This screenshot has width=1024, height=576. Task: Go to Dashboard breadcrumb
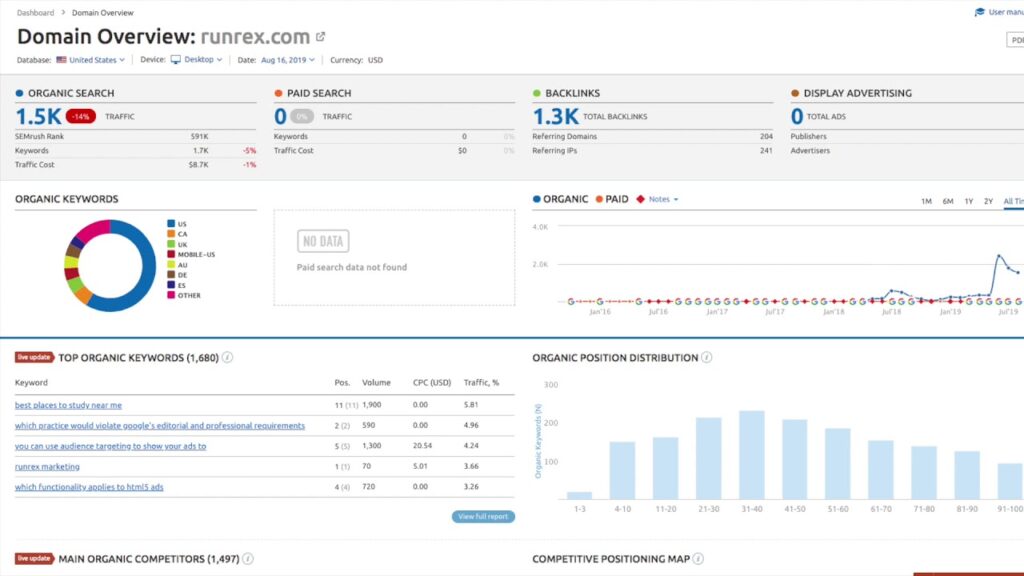35,12
